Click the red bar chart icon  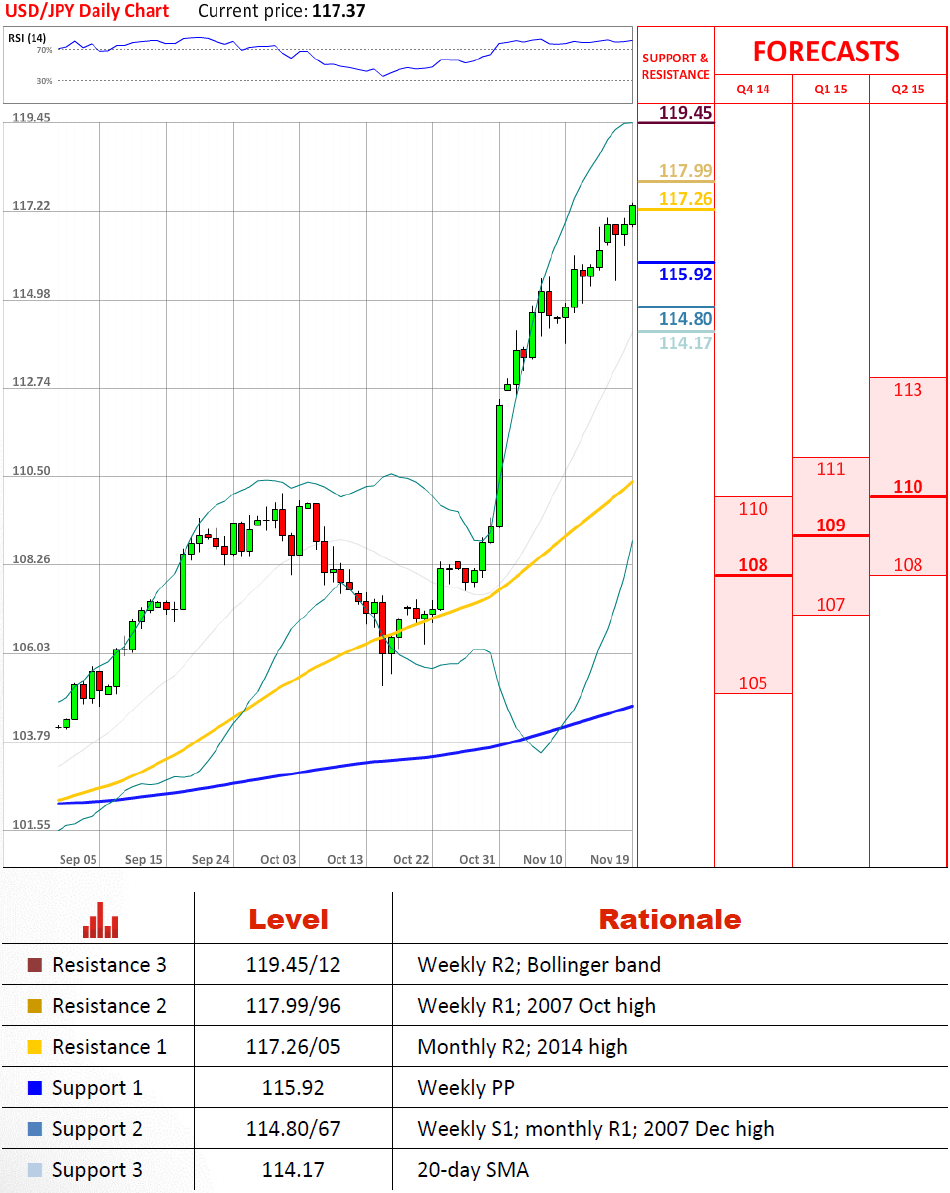tap(100, 920)
